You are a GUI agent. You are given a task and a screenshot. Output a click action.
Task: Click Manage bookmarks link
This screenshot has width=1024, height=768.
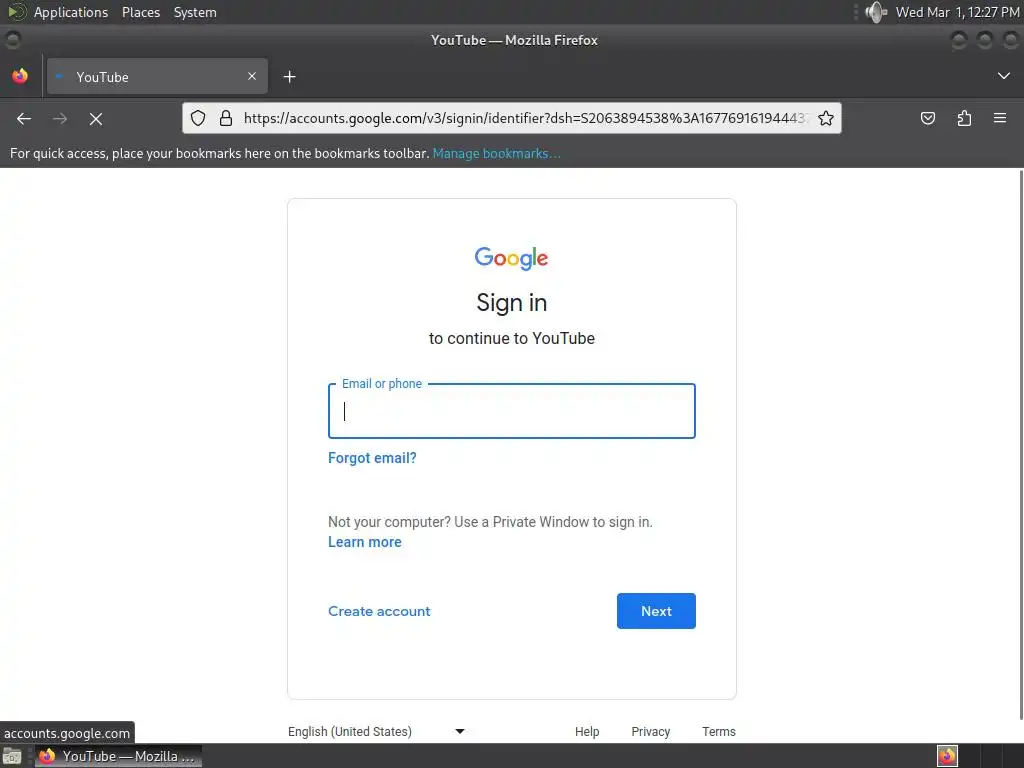[496, 153]
